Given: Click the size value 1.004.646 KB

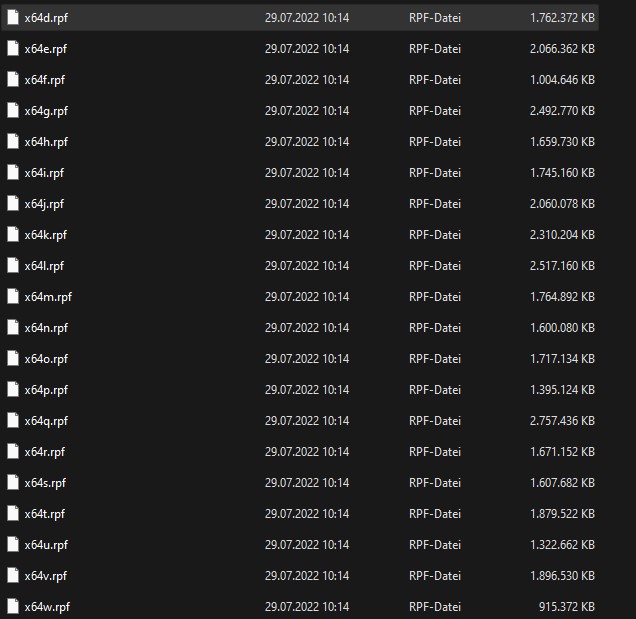Looking at the screenshot, I should click(x=562, y=80).
